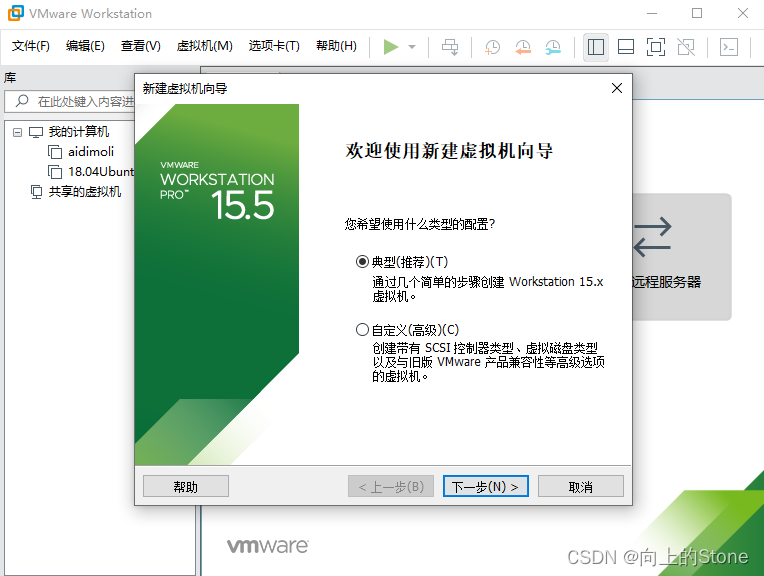The image size is (764, 576).
Task: Open the console view toolbar icon
Action: [729, 47]
